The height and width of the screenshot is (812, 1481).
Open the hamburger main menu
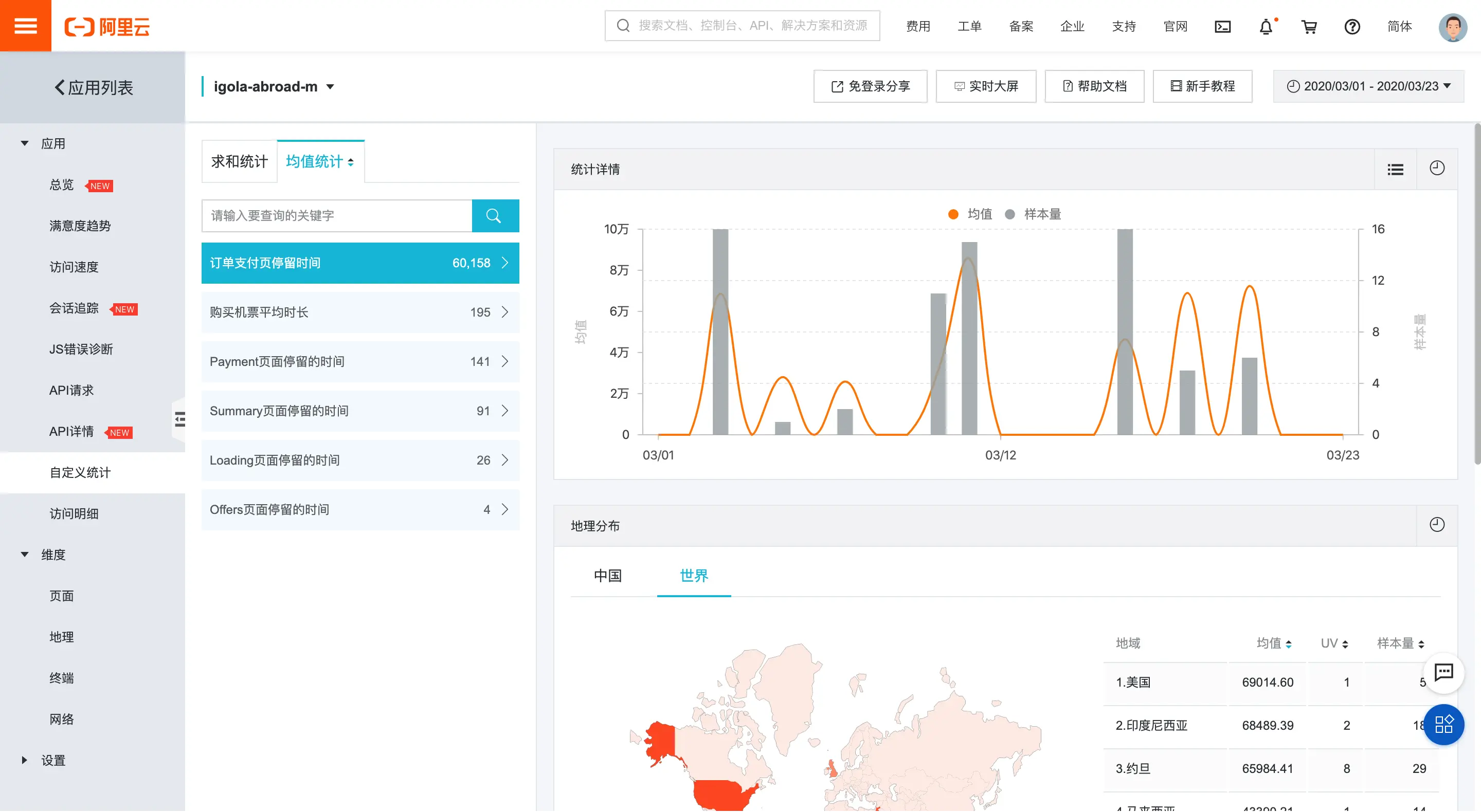25,26
